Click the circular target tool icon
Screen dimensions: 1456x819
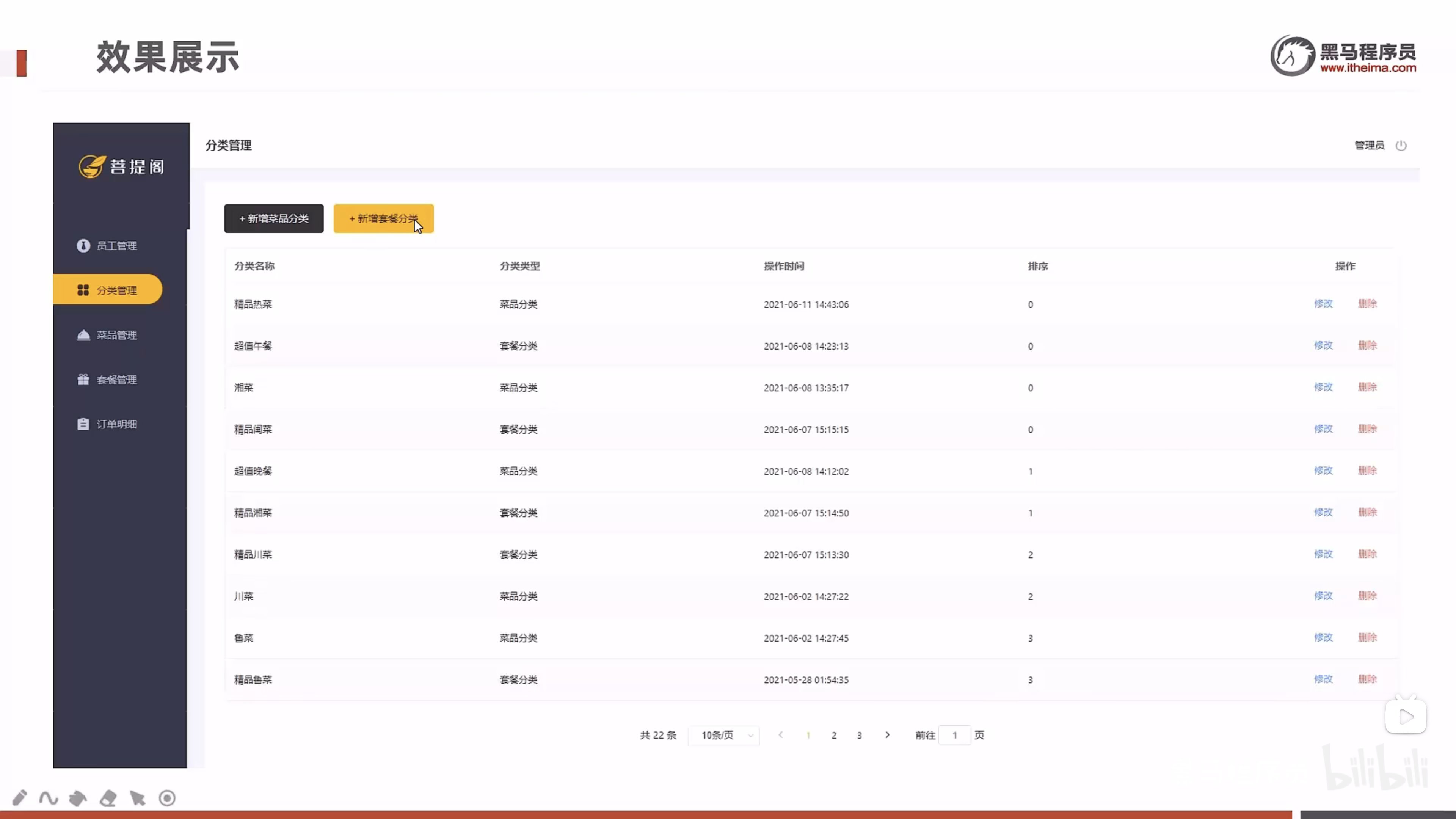[x=167, y=797]
